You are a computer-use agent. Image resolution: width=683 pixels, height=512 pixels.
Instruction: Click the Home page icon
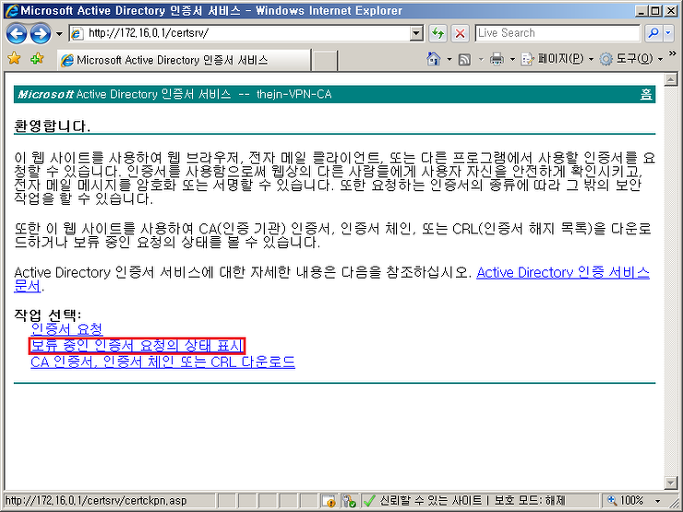click(x=433, y=59)
